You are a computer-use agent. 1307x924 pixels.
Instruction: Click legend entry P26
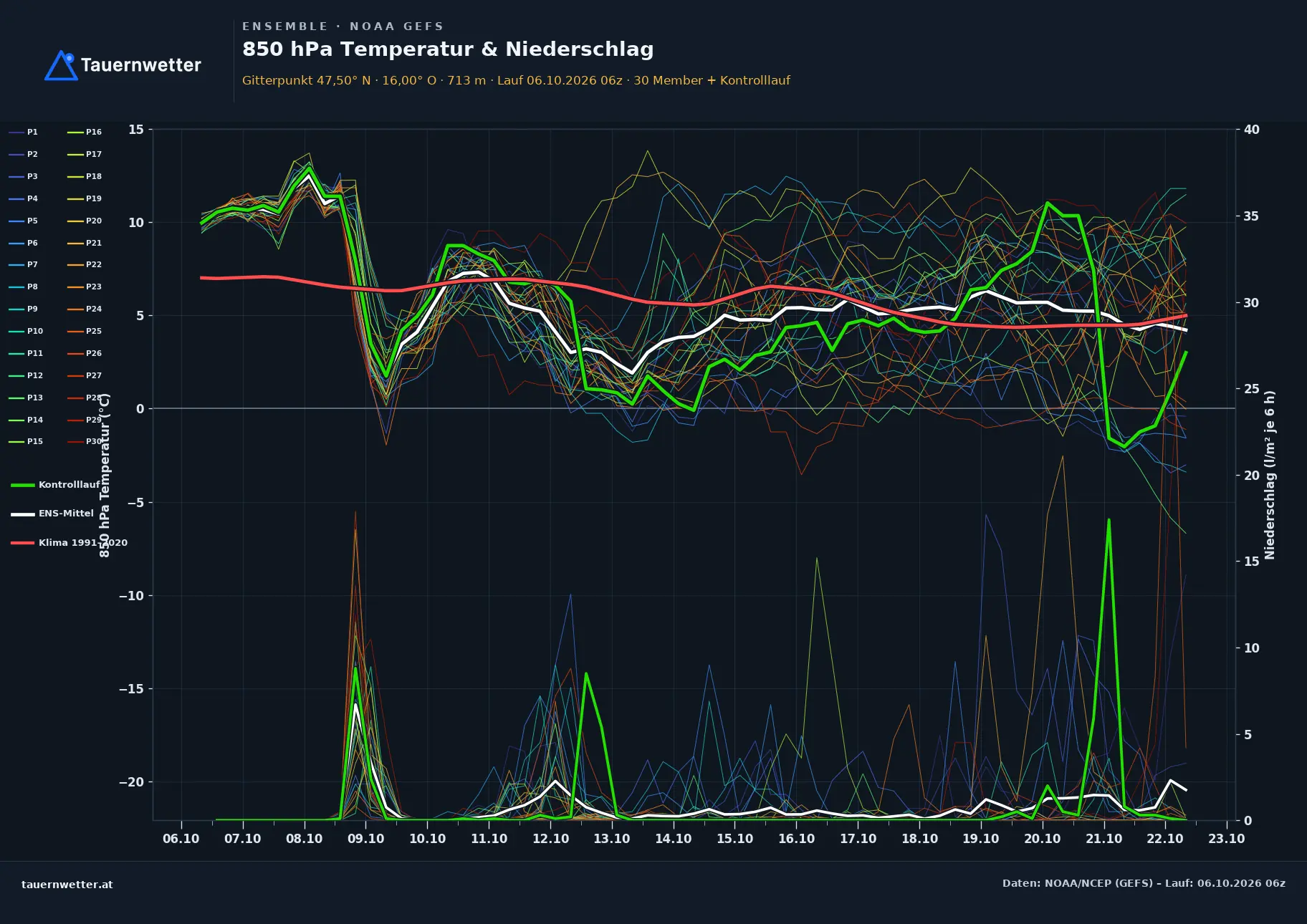(x=85, y=353)
